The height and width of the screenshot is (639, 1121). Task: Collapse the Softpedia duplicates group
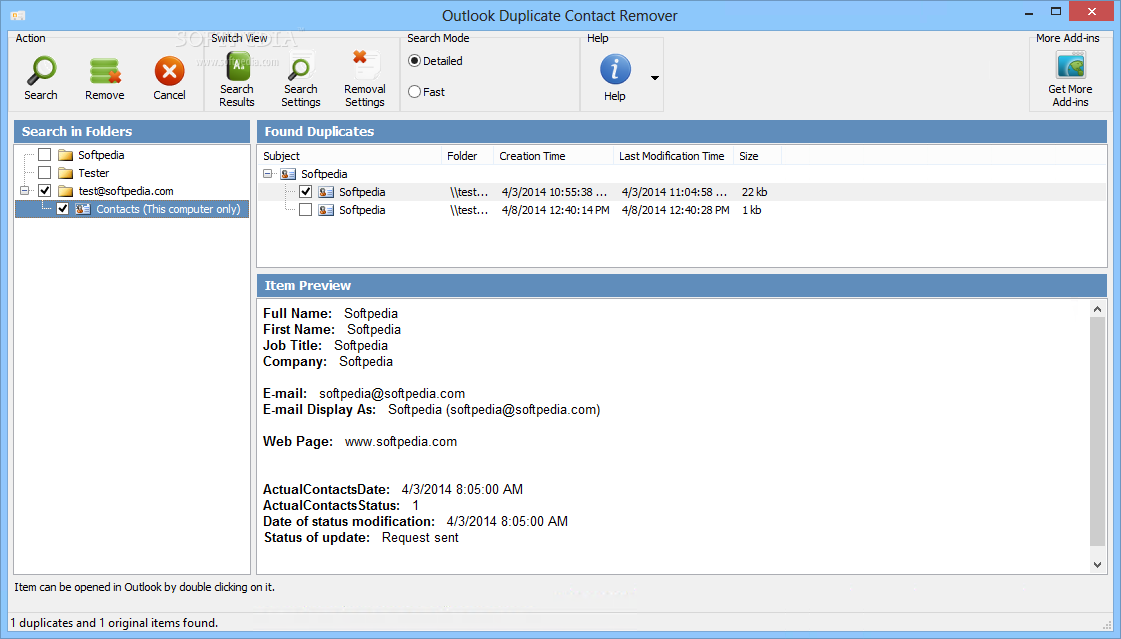click(x=268, y=174)
